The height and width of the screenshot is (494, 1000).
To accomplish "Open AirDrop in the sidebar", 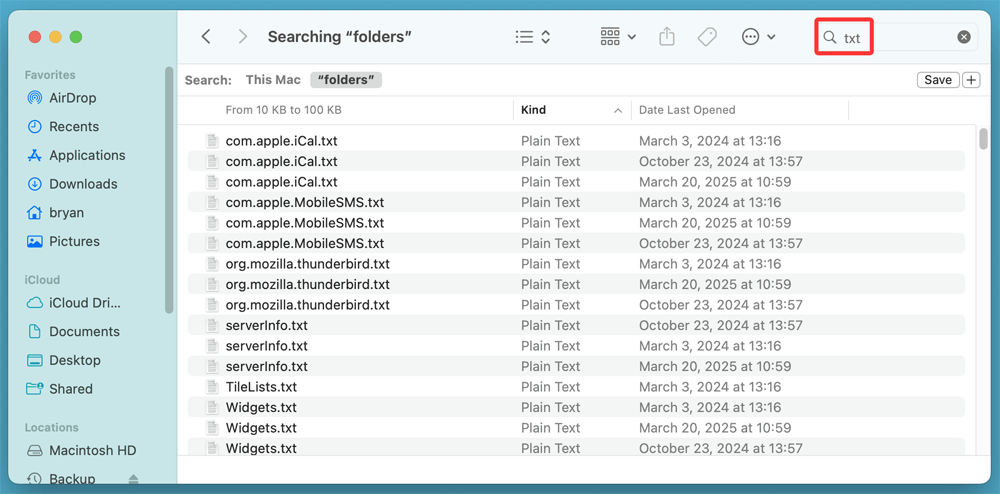I will [62, 98].
